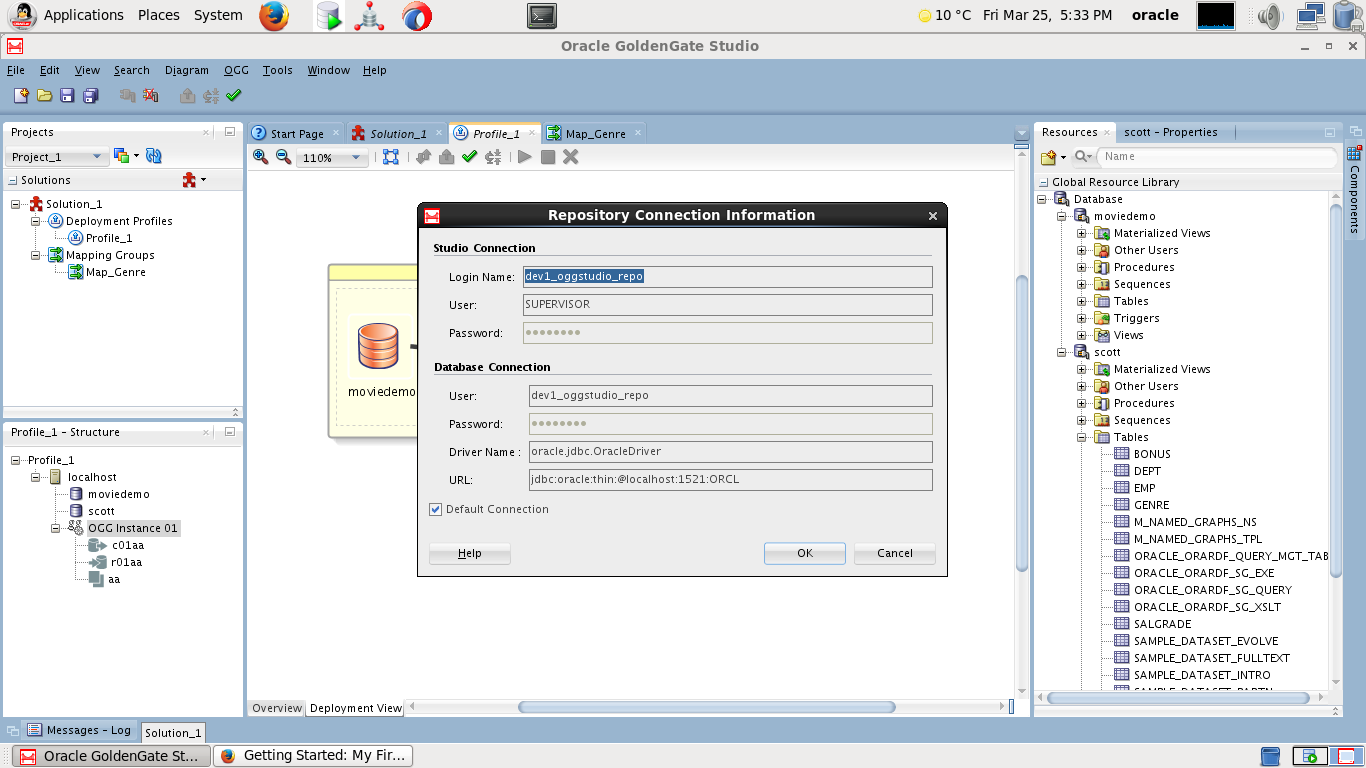Select the SALGRADE table
The width and height of the screenshot is (1366, 768).
click(1162, 624)
